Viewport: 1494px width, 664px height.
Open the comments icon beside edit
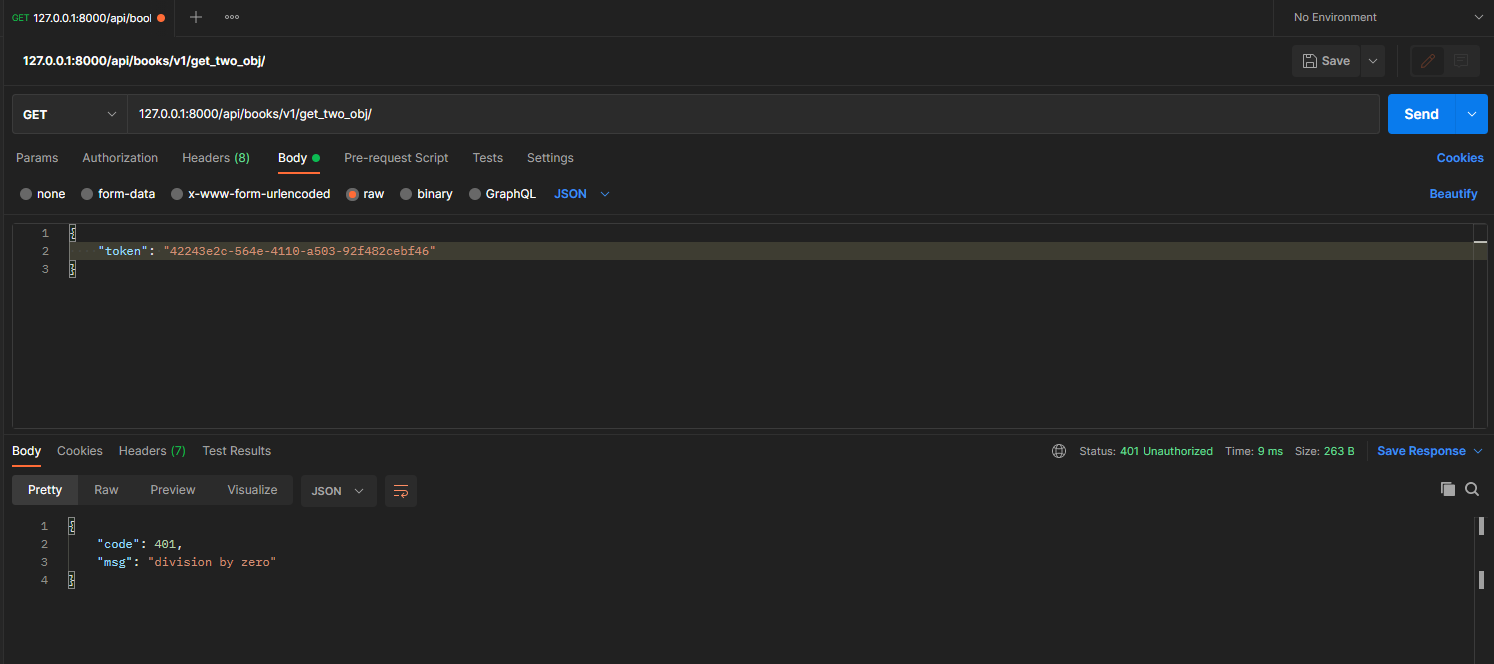(x=1461, y=61)
